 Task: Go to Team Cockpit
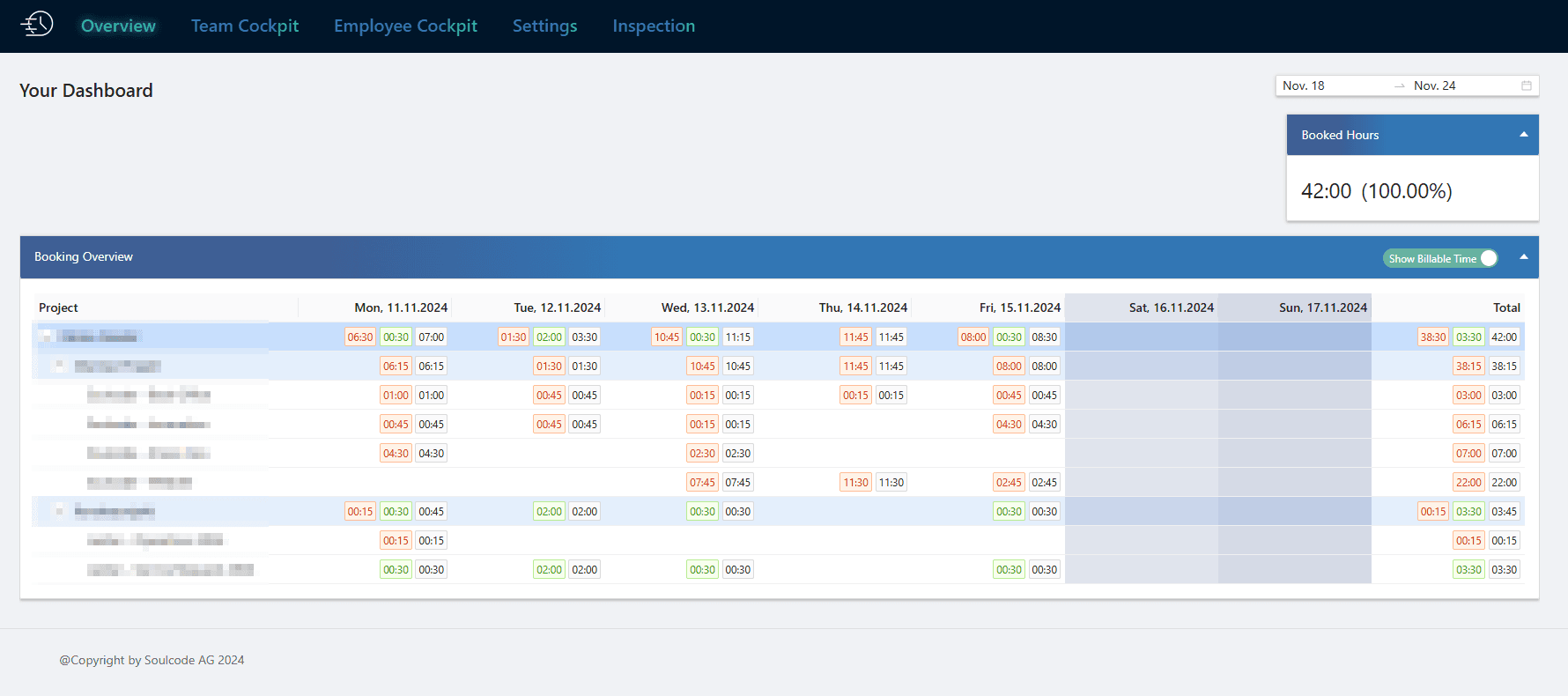tap(245, 26)
